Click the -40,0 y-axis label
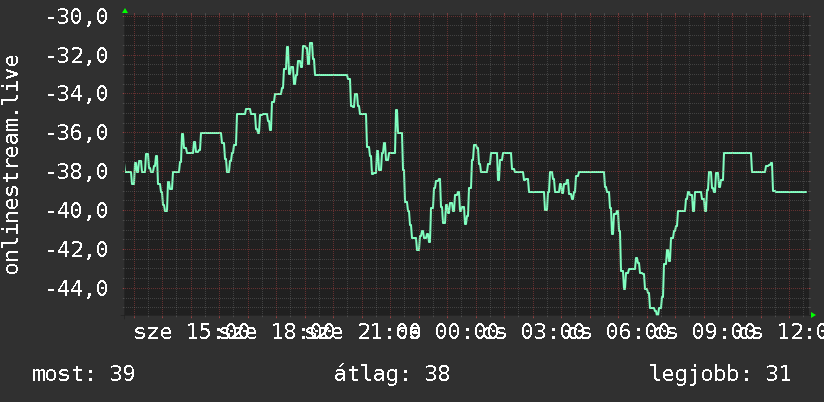The width and height of the screenshot is (824, 402). tap(77, 210)
